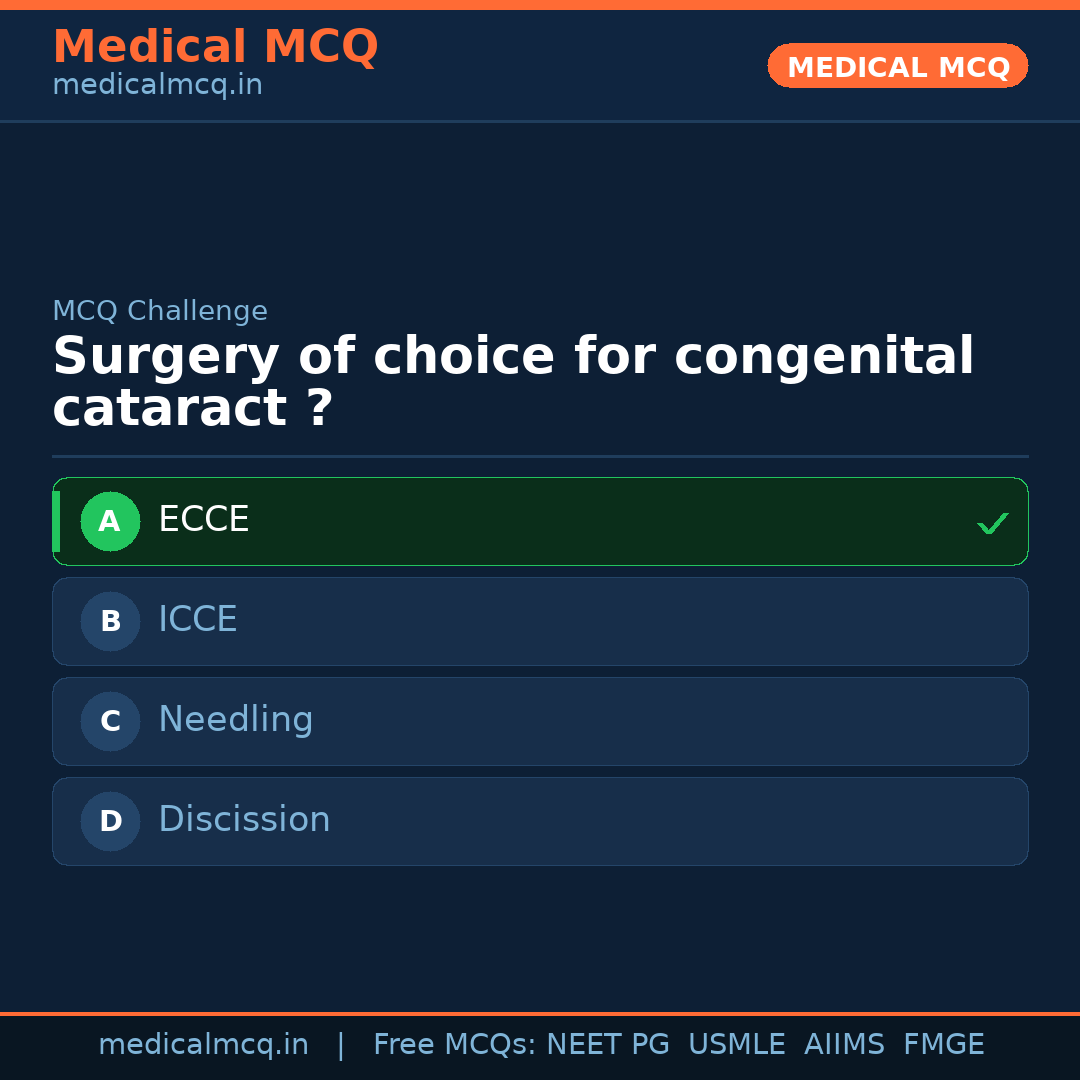Open the medicalmcq.in link in the header
The height and width of the screenshot is (1080, 1080).
pos(157,85)
